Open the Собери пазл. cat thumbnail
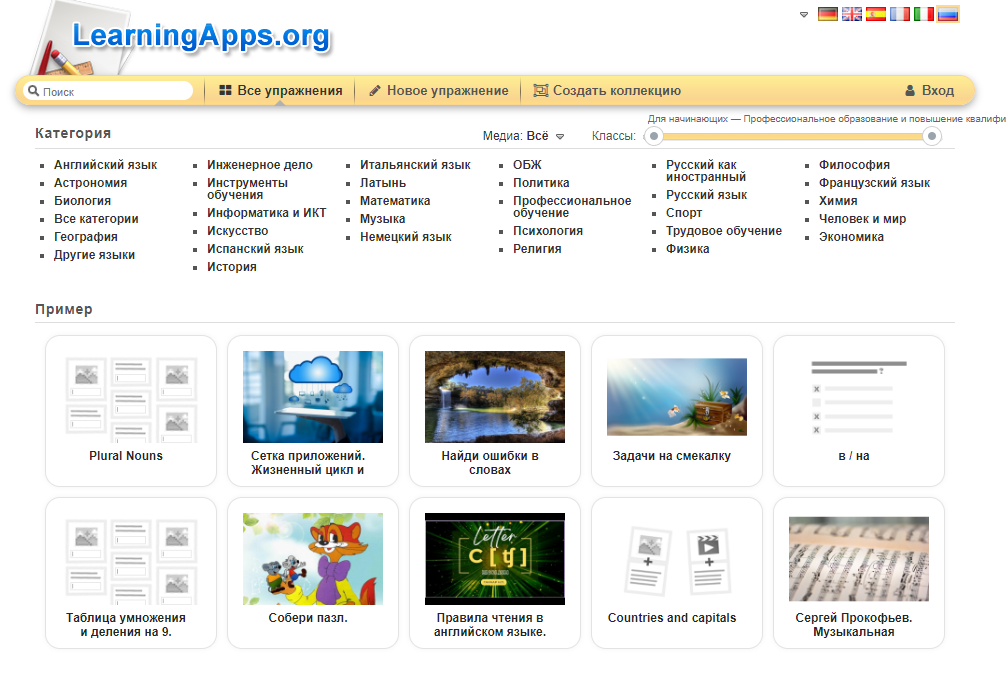 313,559
